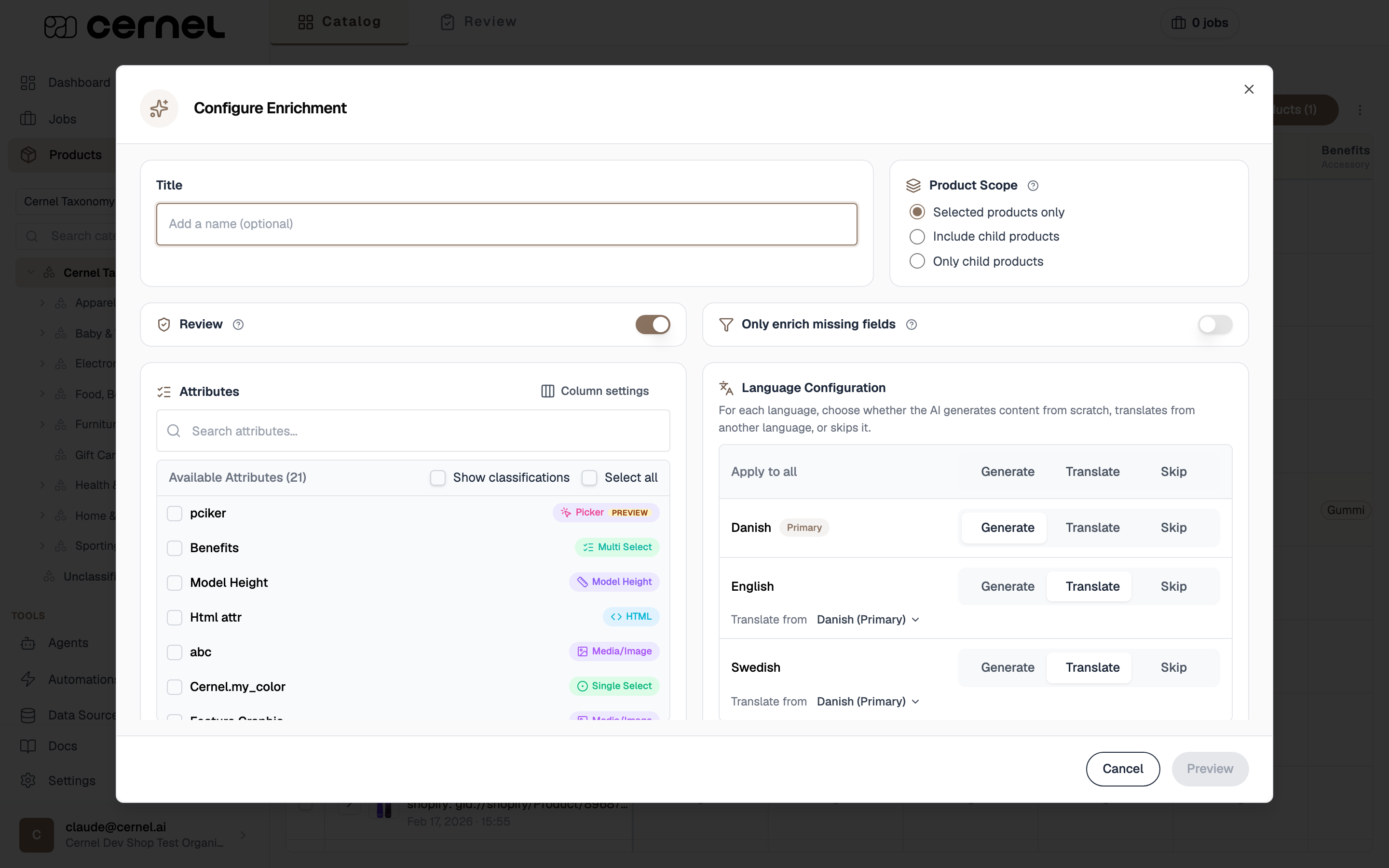Click the Search attributes field

coord(413,431)
